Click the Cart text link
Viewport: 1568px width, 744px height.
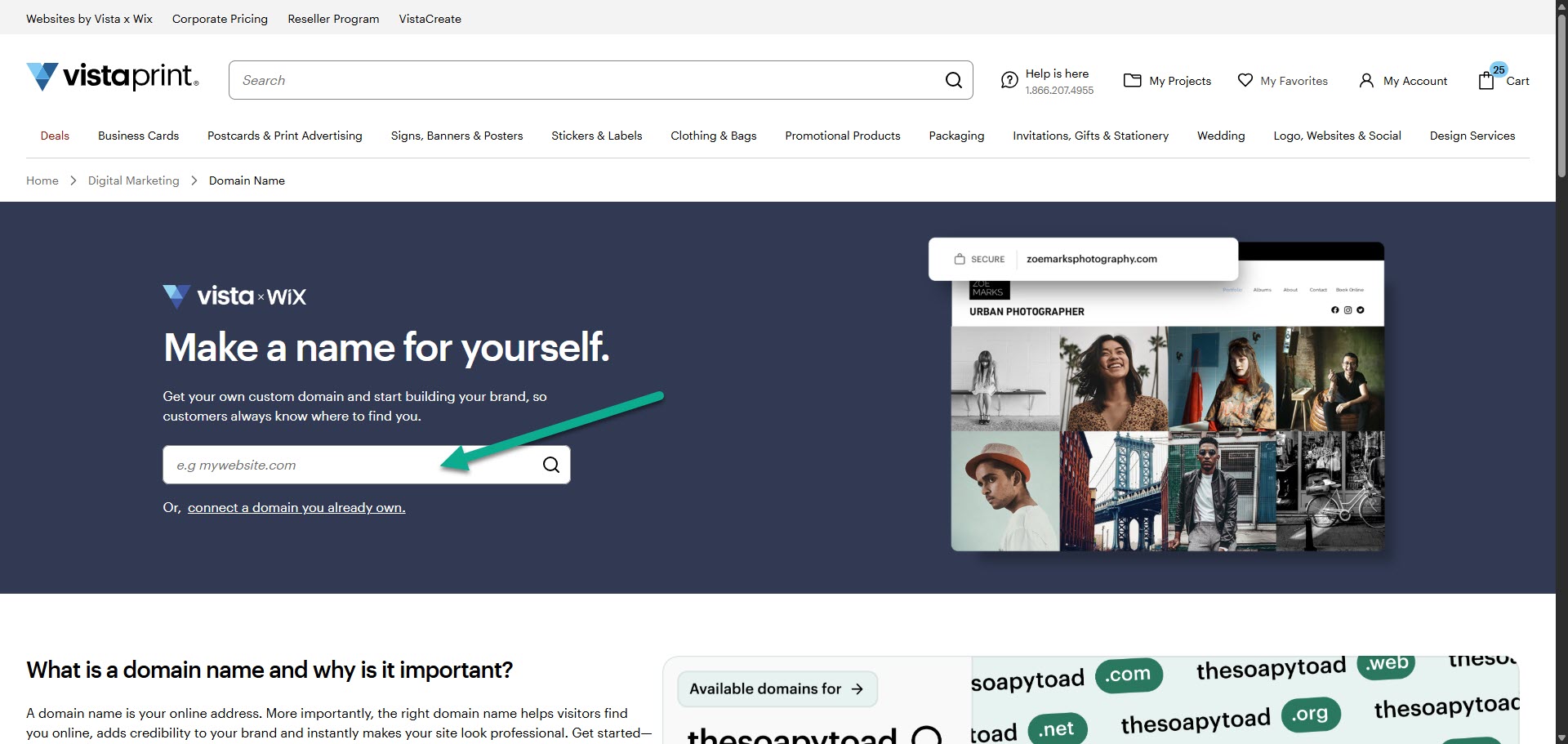tap(1518, 81)
